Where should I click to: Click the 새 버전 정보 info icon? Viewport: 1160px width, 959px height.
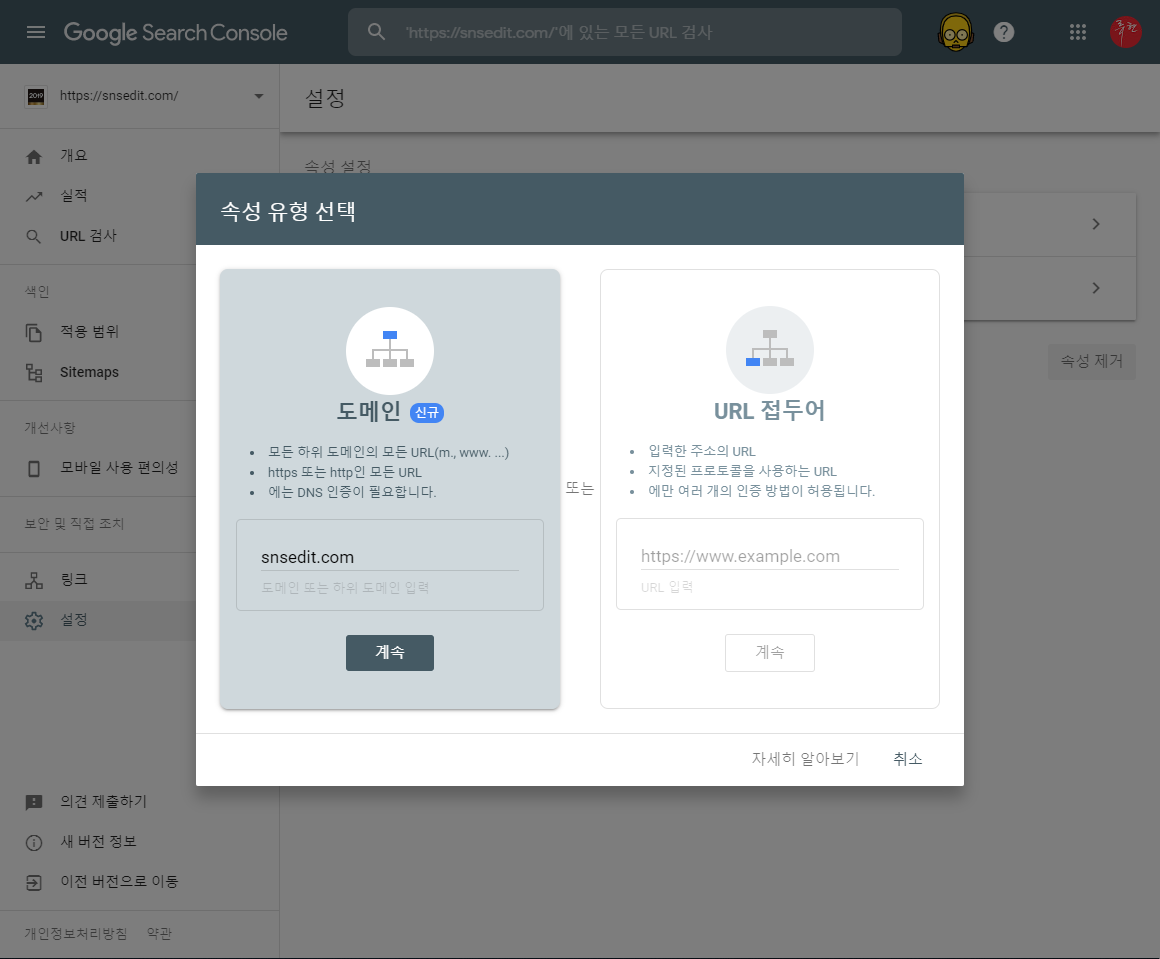coord(34,842)
